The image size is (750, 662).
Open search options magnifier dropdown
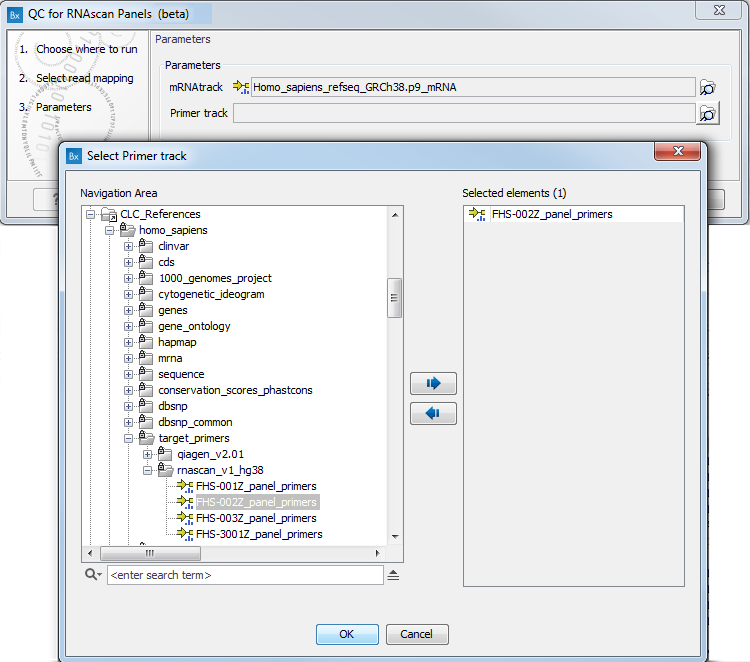point(93,574)
